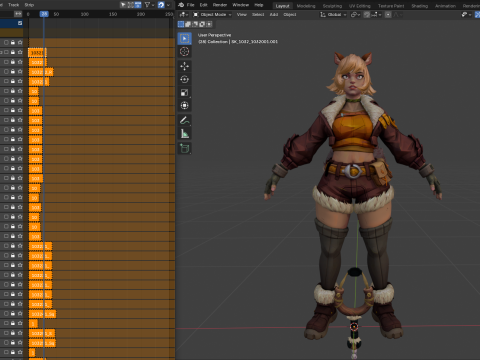Image resolution: width=480 pixels, height=360 pixels.
Task: Toggle solo star on the '_R' strip track
Action: coord(20,71)
